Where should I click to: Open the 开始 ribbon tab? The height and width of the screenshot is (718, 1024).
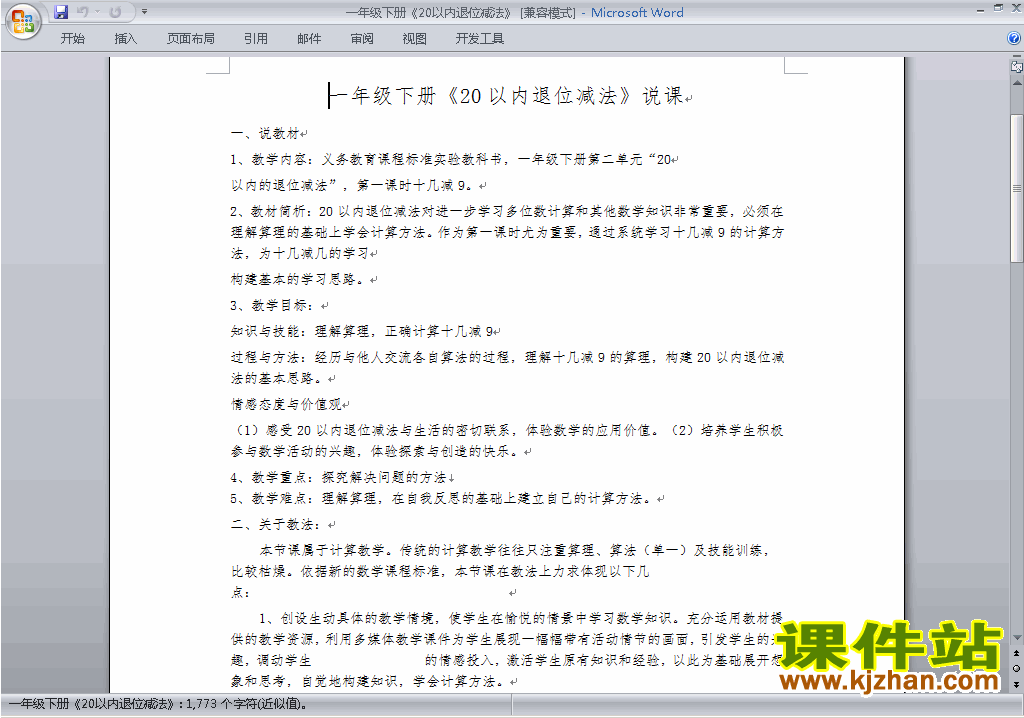[x=72, y=39]
